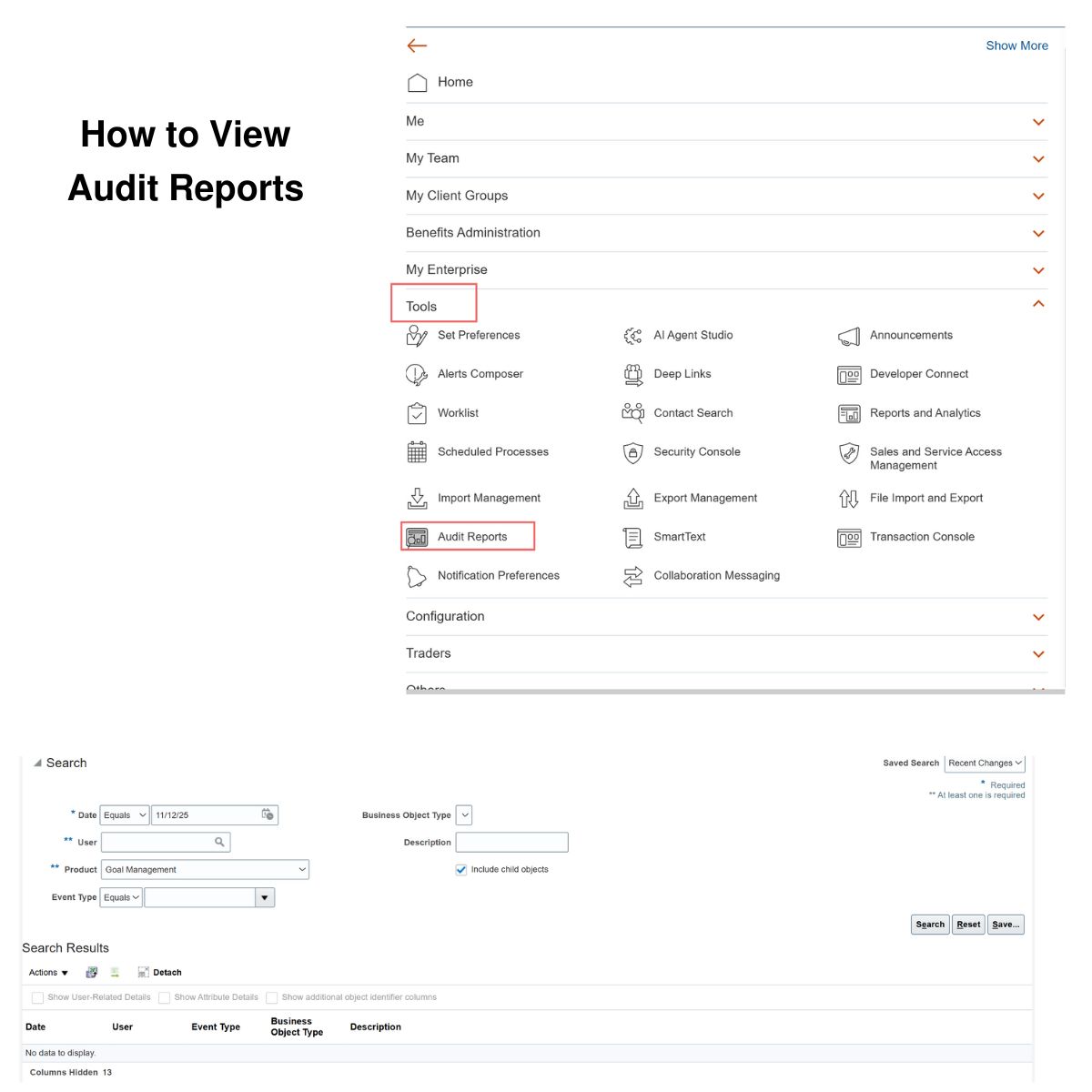This screenshot has height=1092, width=1092.
Task: Launch Scheduled Processes calendar icon
Action: click(x=417, y=452)
